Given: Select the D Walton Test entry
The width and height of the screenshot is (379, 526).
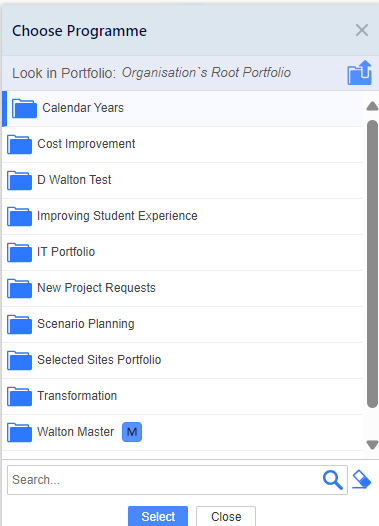Looking at the screenshot, I should coord(183,180).
